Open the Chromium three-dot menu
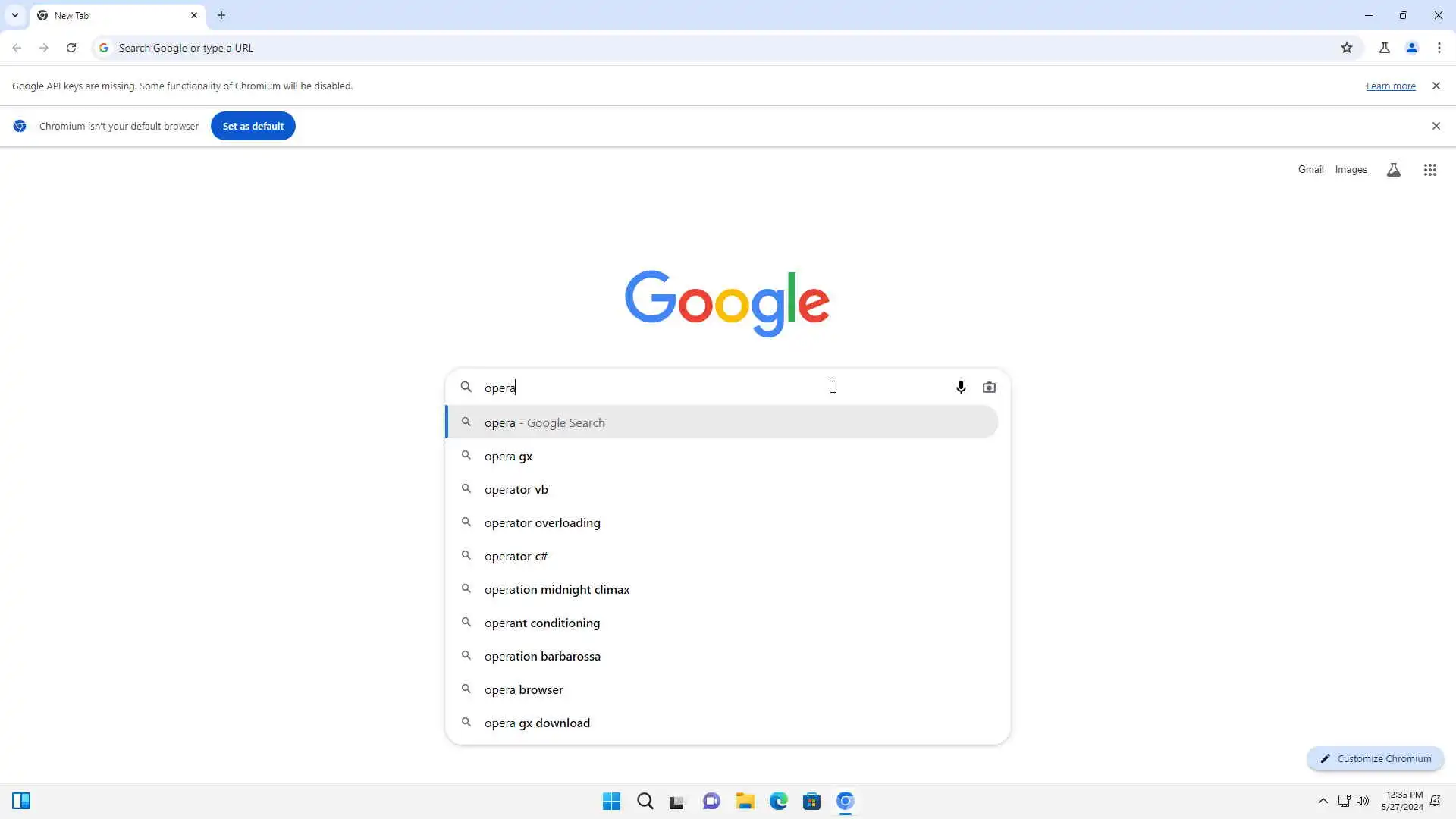This screenshot has width=1456, height=819. (1439, 48)
